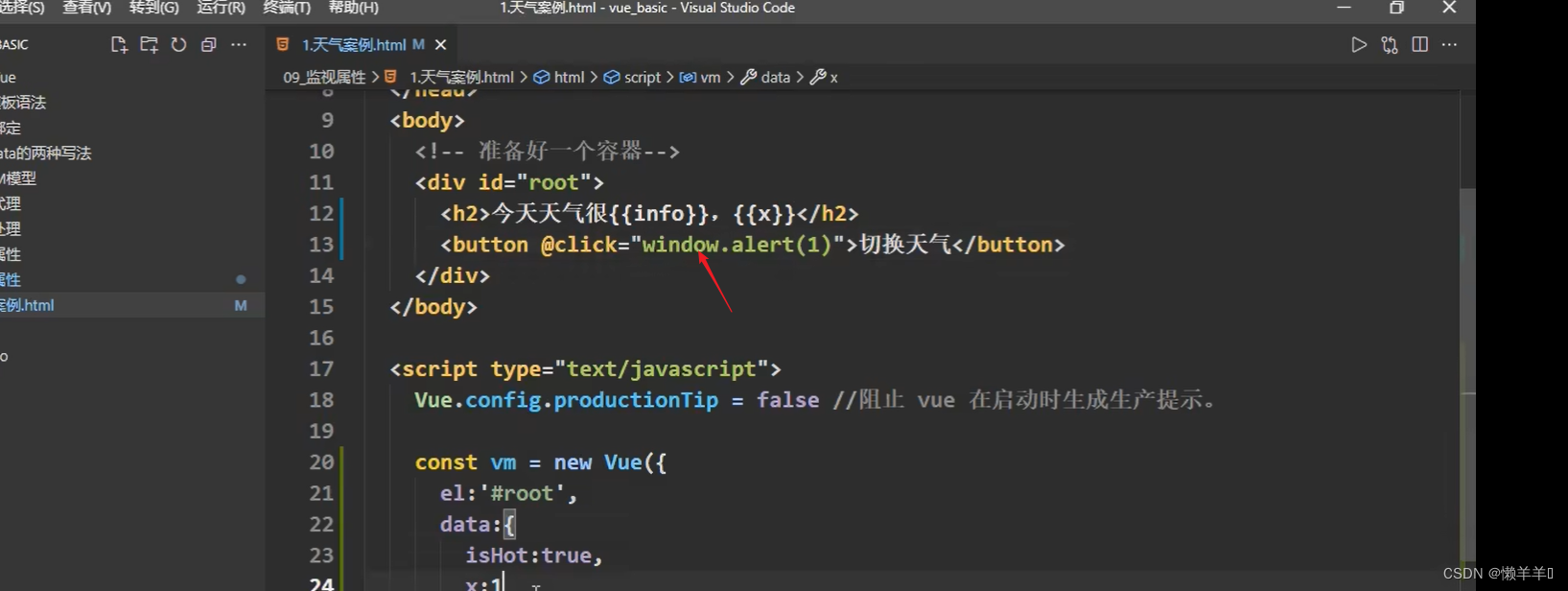Click @click attribute on button line
Viewport: 1568px width, 591px height.
[578, 245]
